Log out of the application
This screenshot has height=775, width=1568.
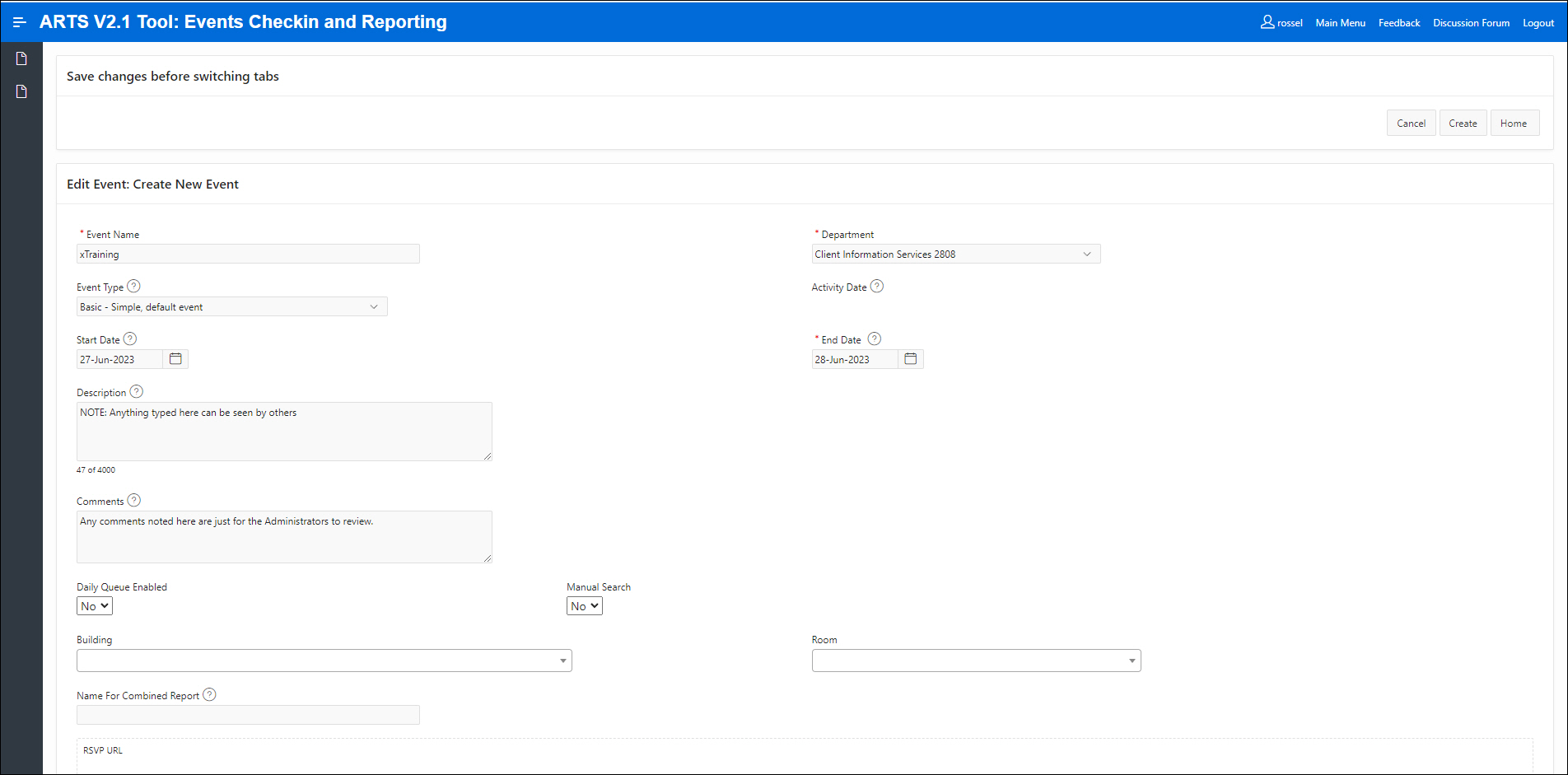(1538, 23)
